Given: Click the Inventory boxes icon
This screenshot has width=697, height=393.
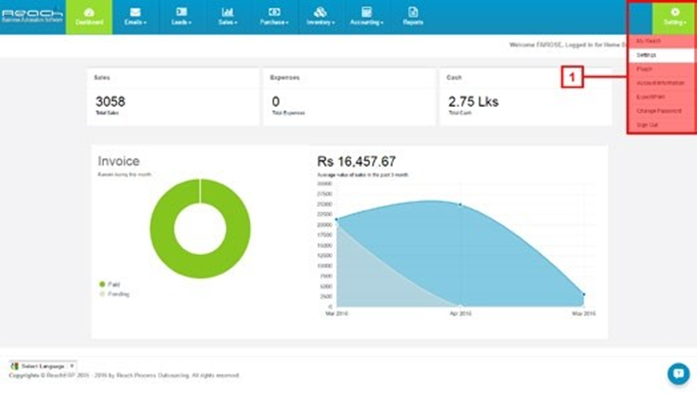Looking at the screenshot, I should coord(320,12).
